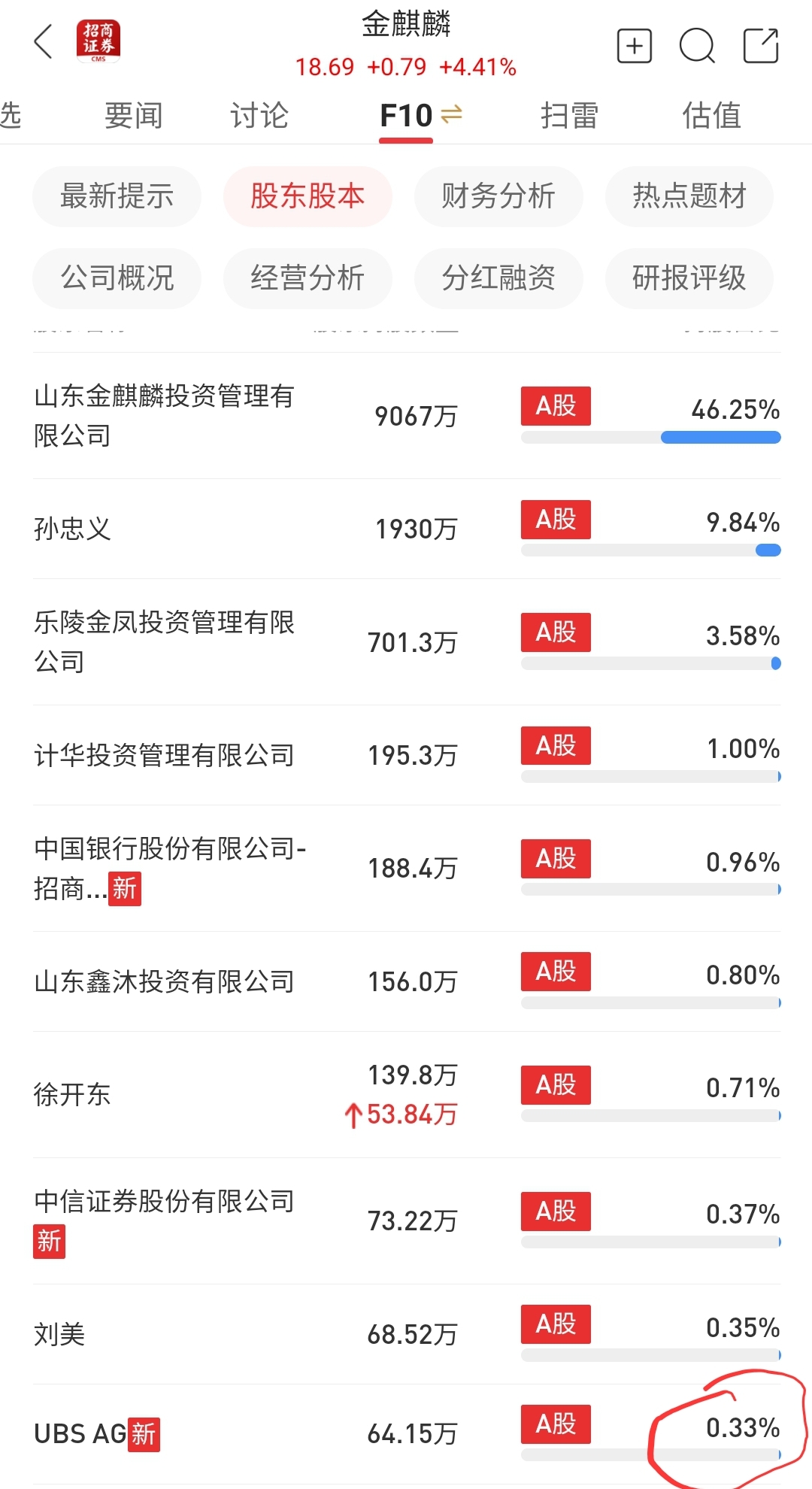The image size is (812, 1489).
Task: Open the CMS brokerage logo
Action: click(98, 41)
